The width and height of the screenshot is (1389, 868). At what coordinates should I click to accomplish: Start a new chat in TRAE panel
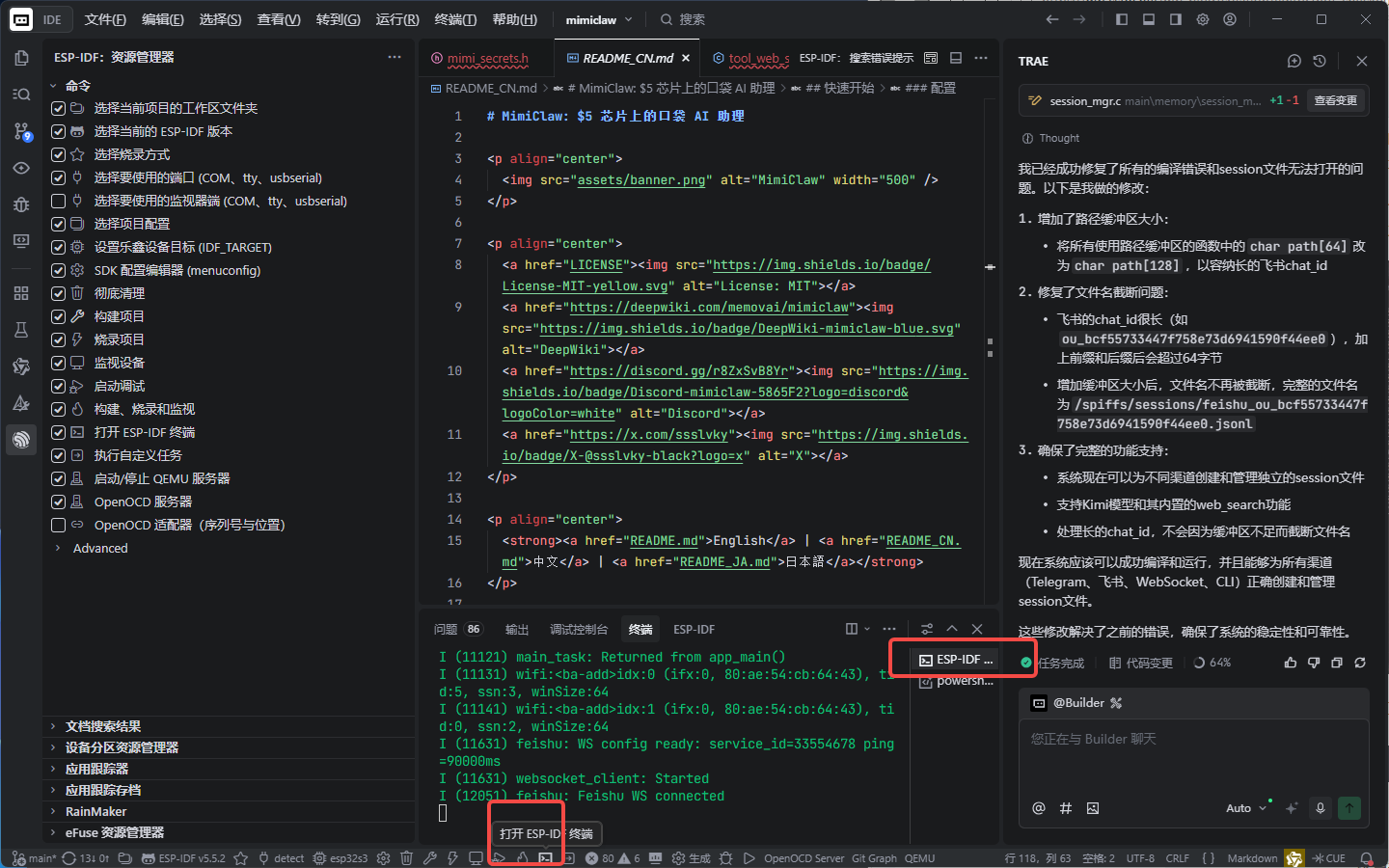tap(1294, 61)
